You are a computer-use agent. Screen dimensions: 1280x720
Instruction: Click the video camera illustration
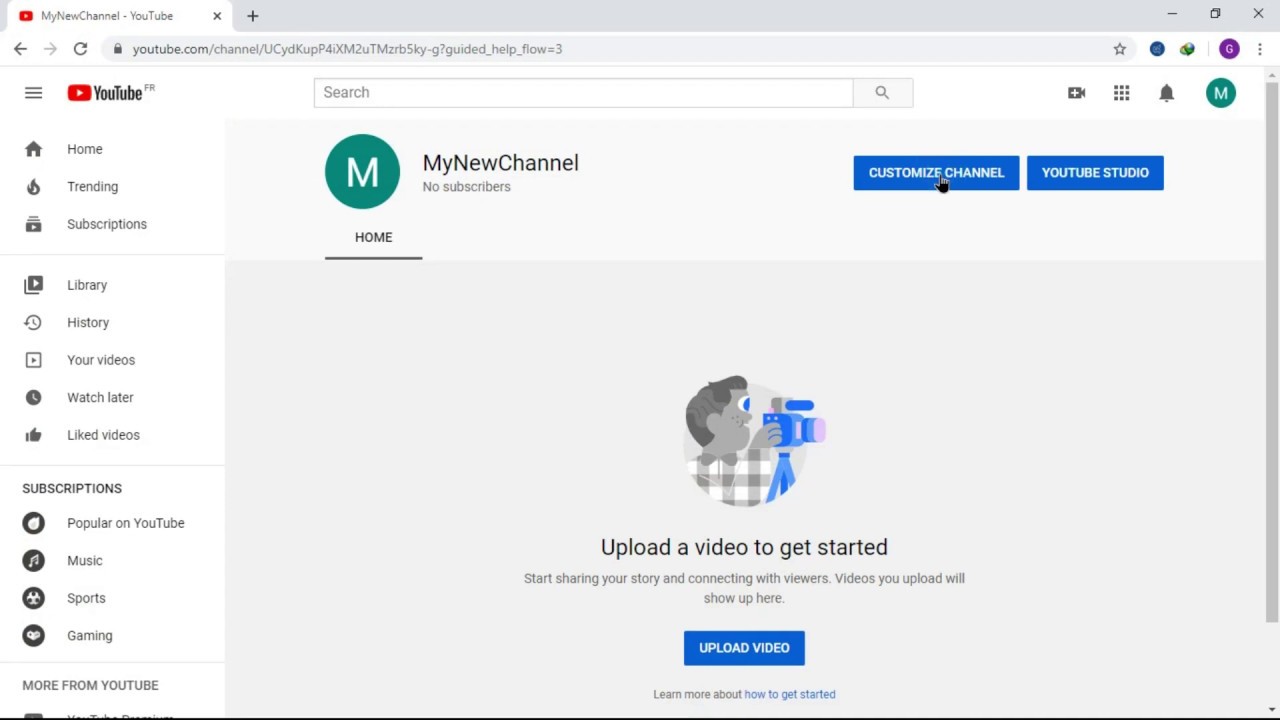point(754,440)
